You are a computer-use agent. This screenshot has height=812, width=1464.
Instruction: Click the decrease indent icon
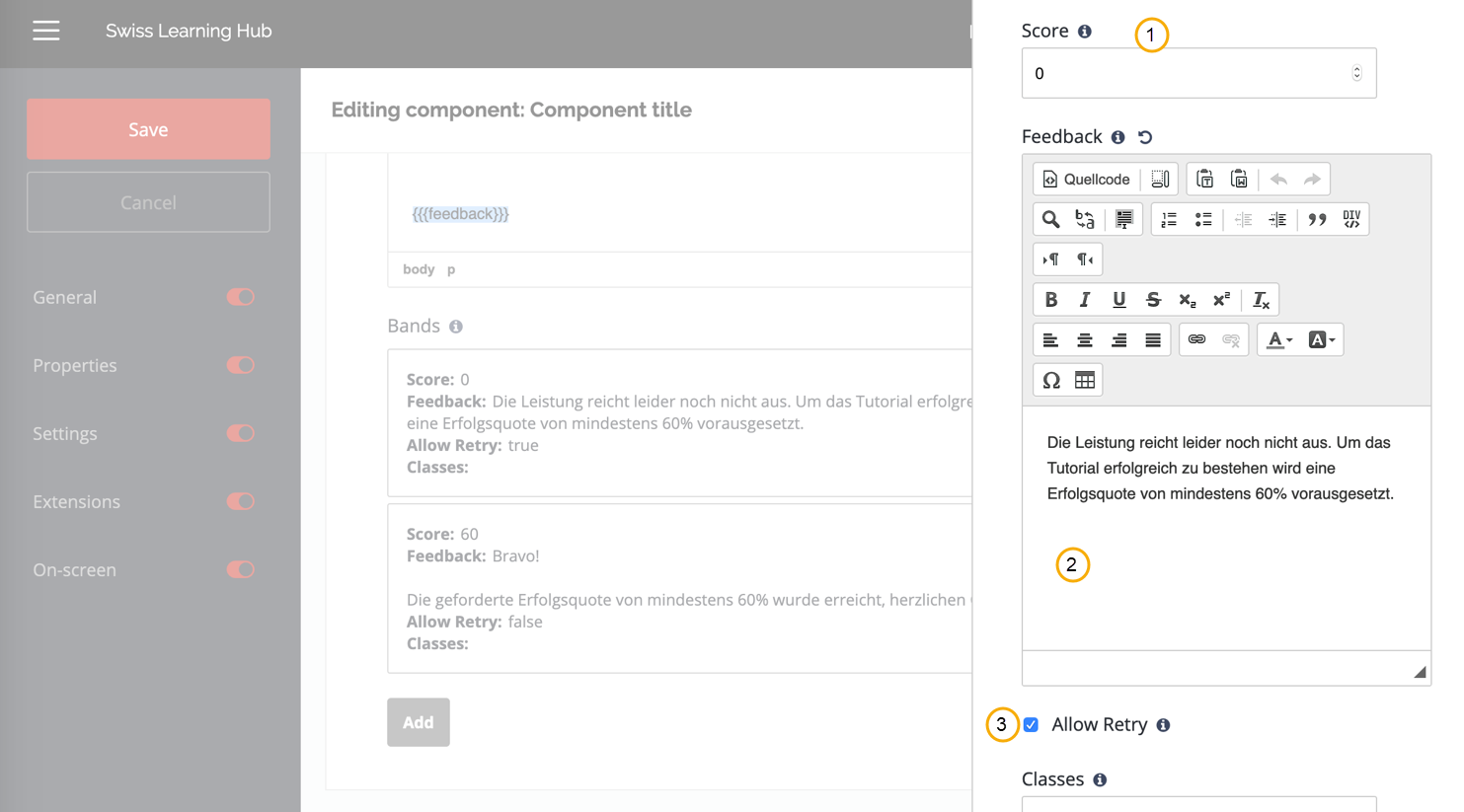[x=1243, y=219]
